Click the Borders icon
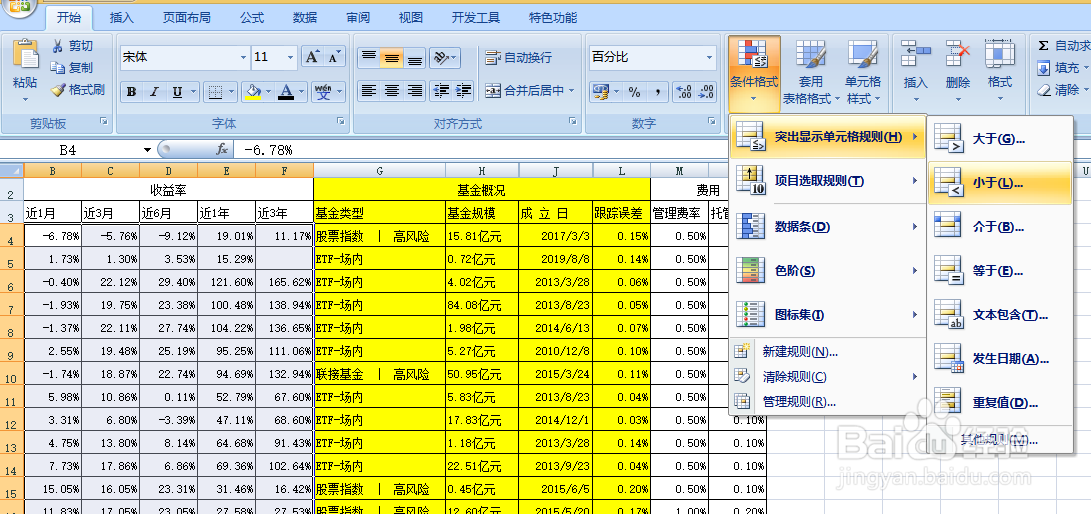The image size is (1091, 514). click(x=216, y=91)
